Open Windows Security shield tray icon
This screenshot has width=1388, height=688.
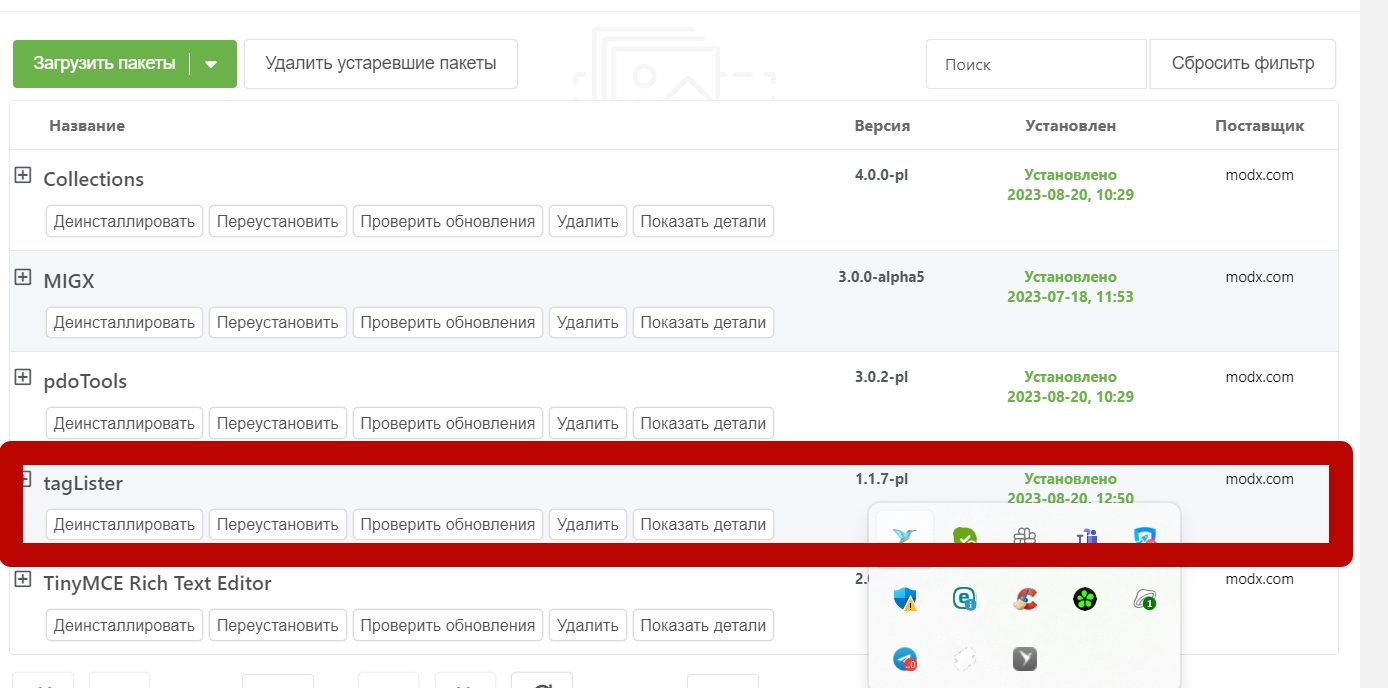905,599
